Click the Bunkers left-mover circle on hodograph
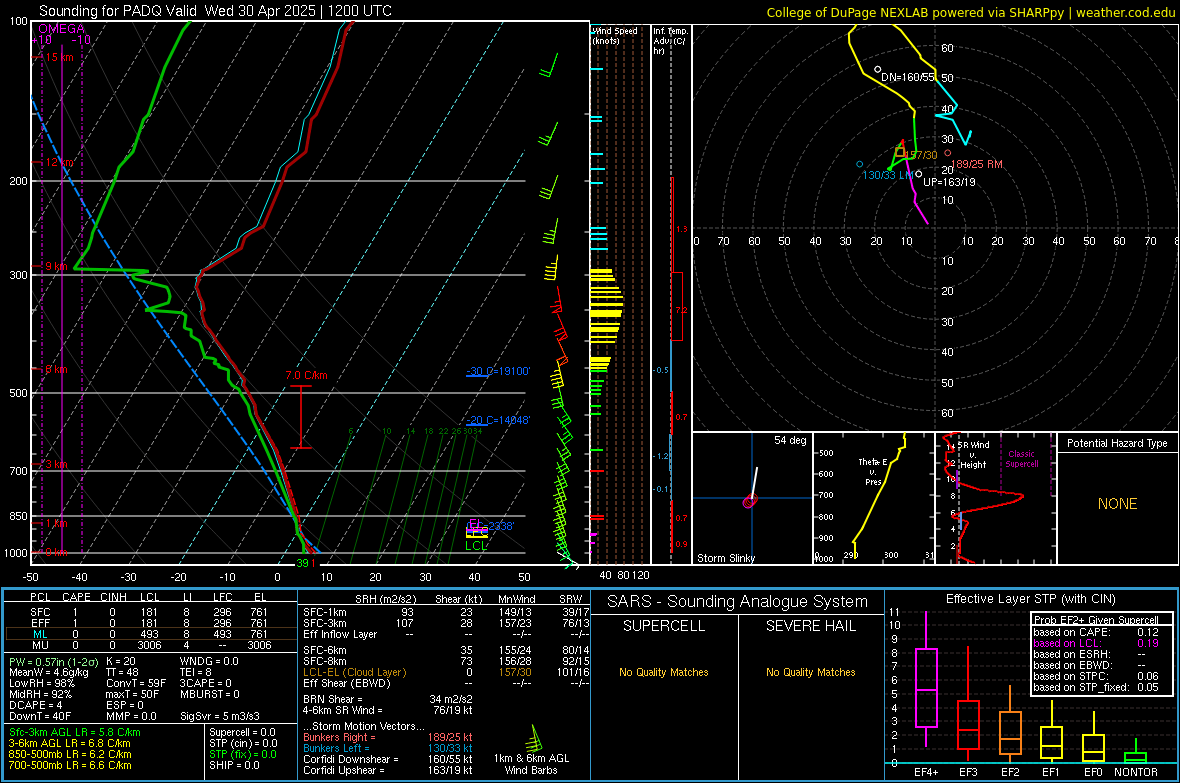 [x=859, y=164]
